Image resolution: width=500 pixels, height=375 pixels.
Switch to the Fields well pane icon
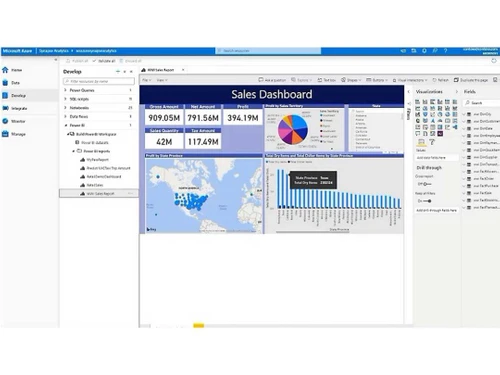point(421,142)
